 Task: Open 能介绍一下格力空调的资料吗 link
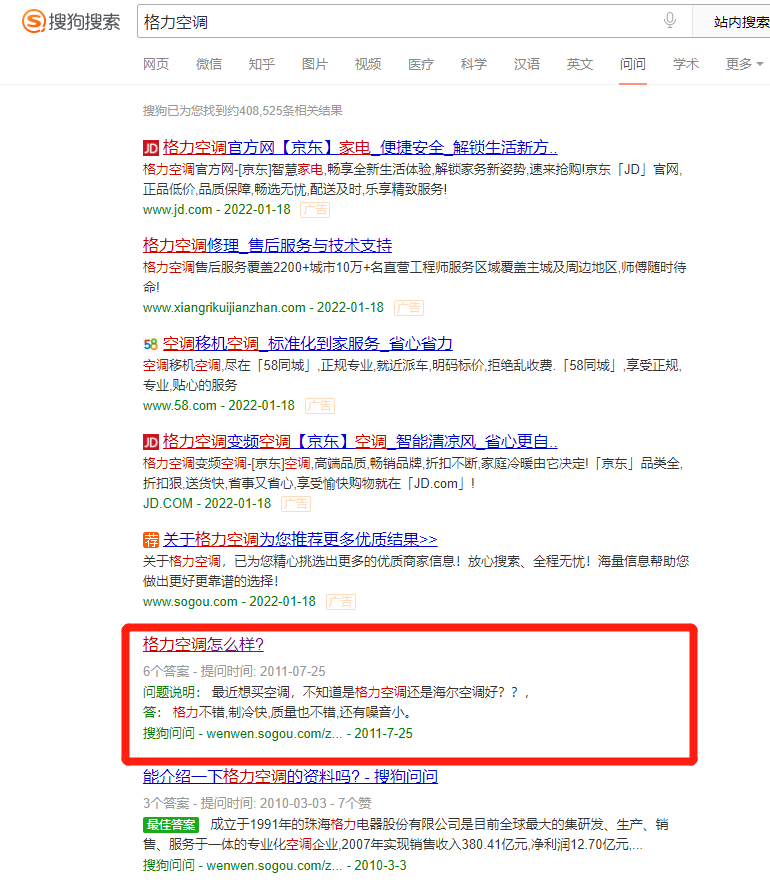(x=290, y=776)
